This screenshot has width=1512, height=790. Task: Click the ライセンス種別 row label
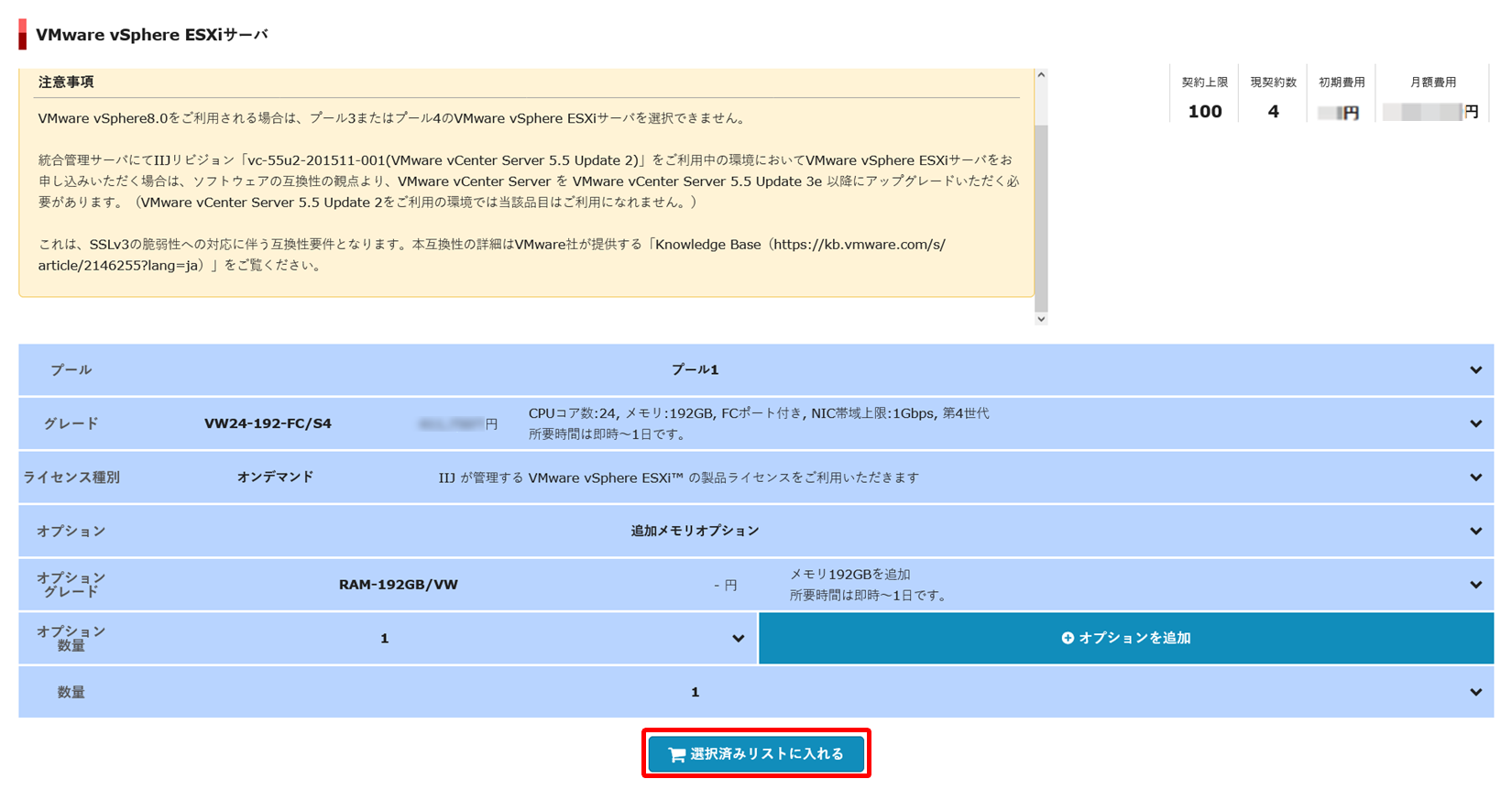pos(71,477)
